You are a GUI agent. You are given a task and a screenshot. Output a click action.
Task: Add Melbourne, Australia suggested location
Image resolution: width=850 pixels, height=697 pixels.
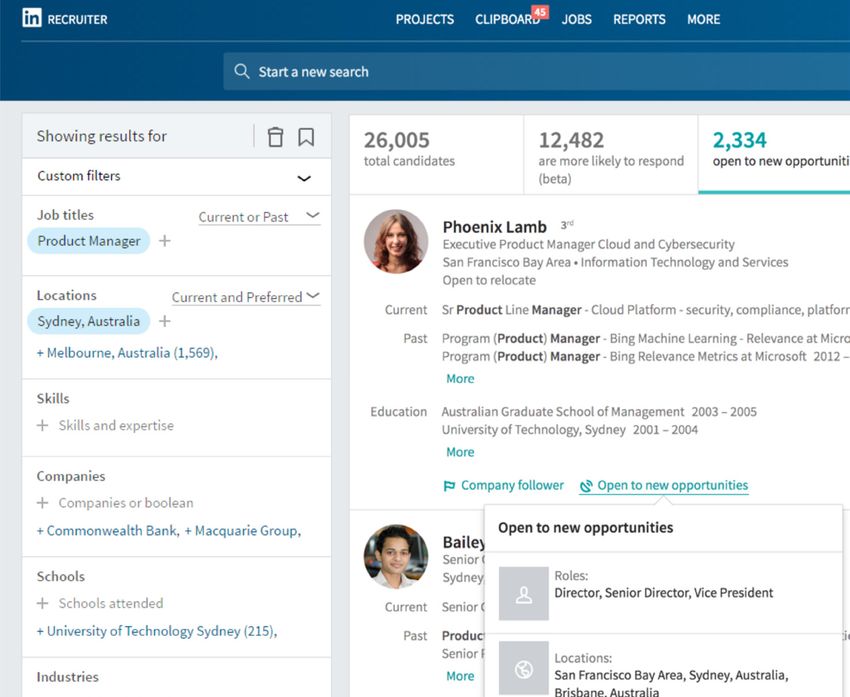(127, 353)
